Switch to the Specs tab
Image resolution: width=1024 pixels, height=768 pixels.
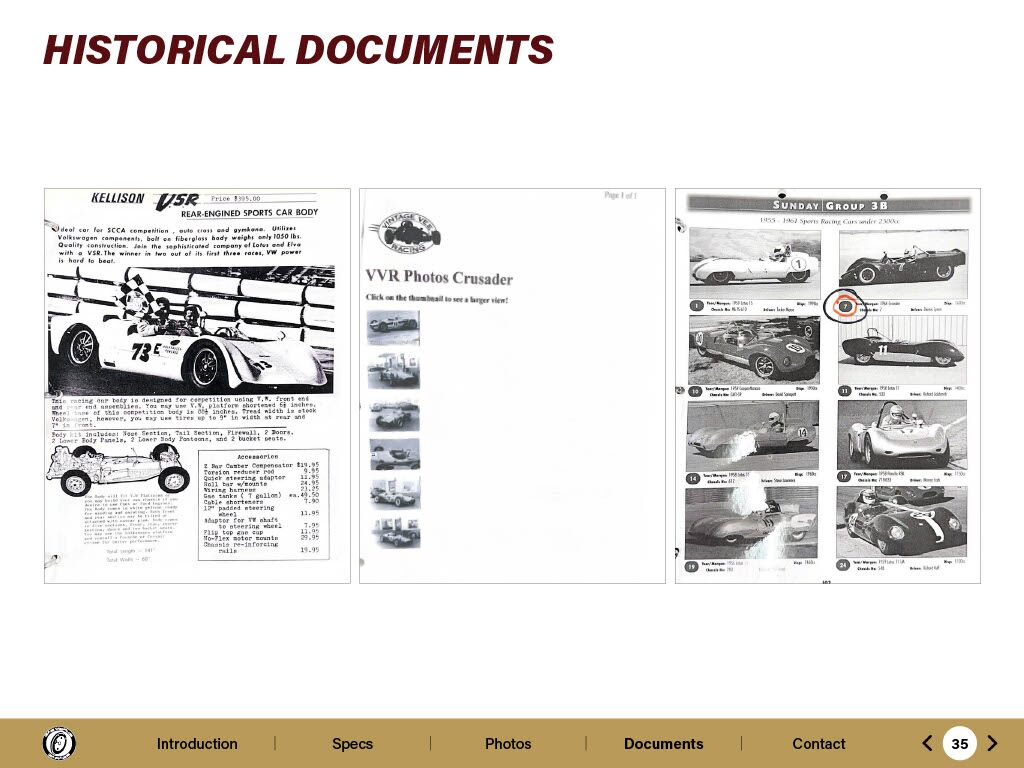pos(352,744)
